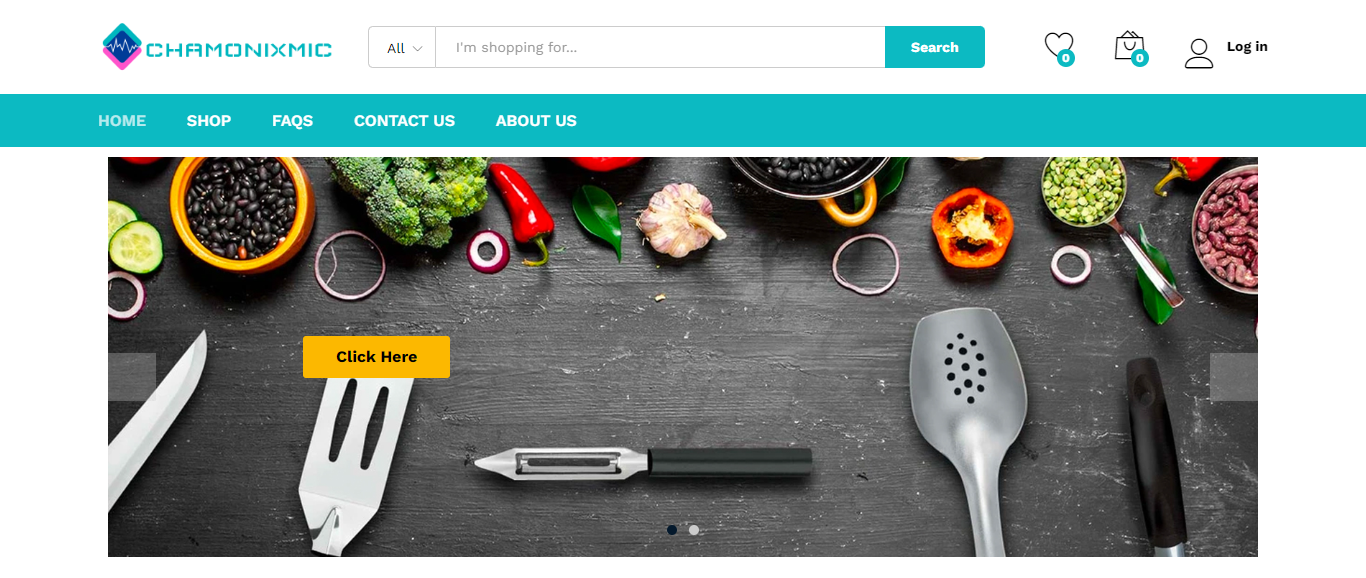This screenshot has height=578, width=1366.
Task: Open the shopping bag cart icon
Action: [x=1128, y=45]
